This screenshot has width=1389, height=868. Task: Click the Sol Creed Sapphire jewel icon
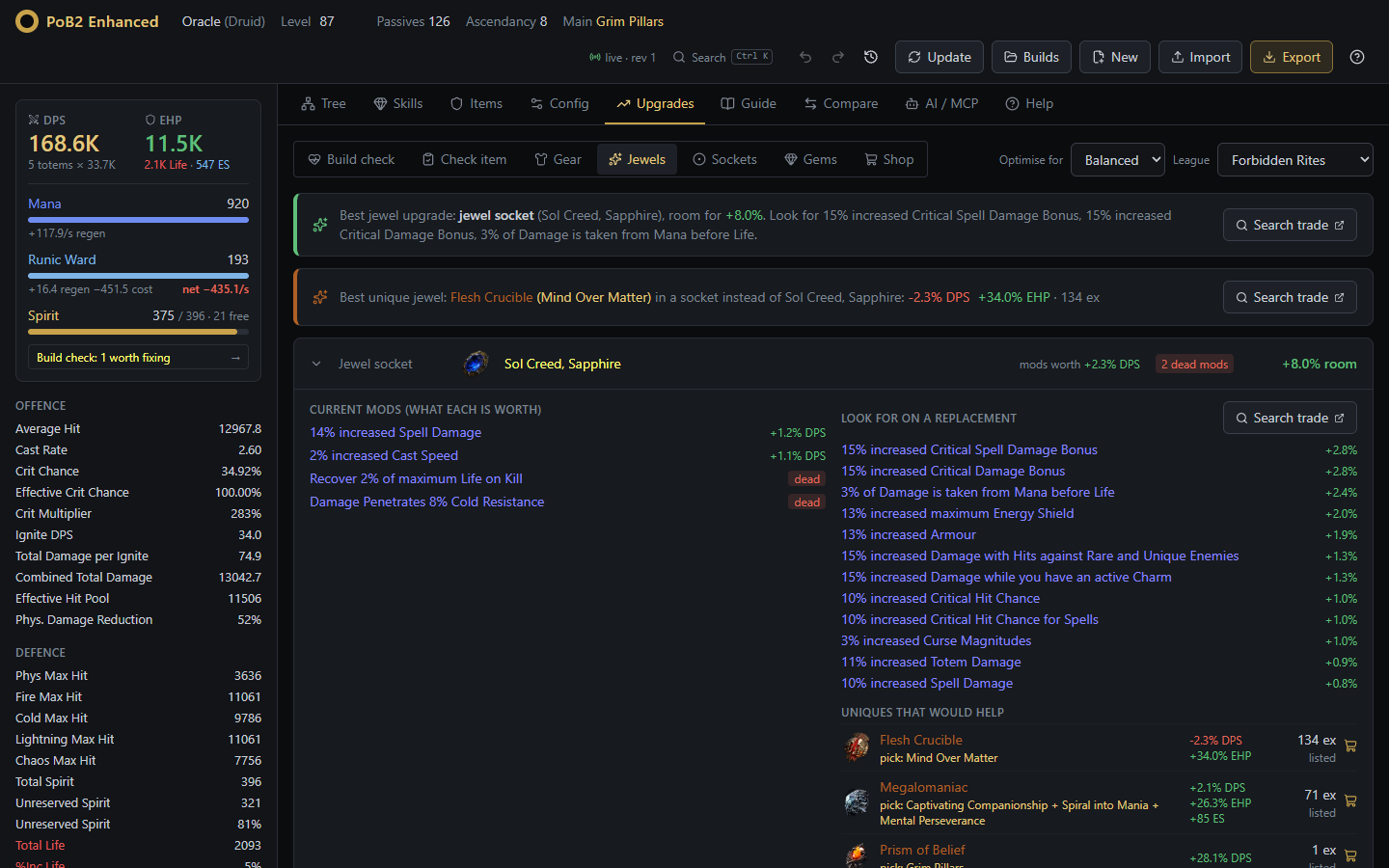pos(476,364)
